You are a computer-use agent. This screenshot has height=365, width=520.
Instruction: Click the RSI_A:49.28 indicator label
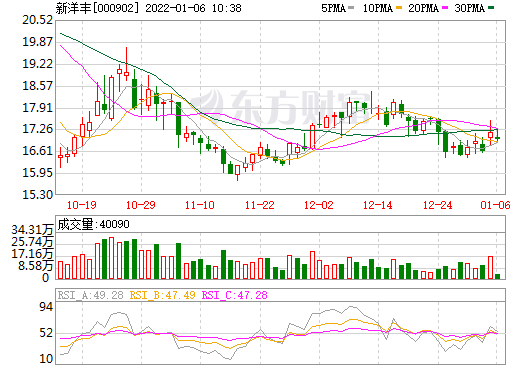(90, 295)
